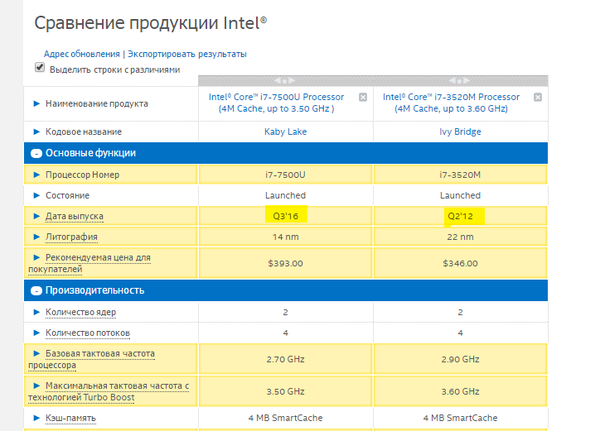Open Intel Core i7-3520M Processor product link
The image size is (600, 431).
point(452,103)
